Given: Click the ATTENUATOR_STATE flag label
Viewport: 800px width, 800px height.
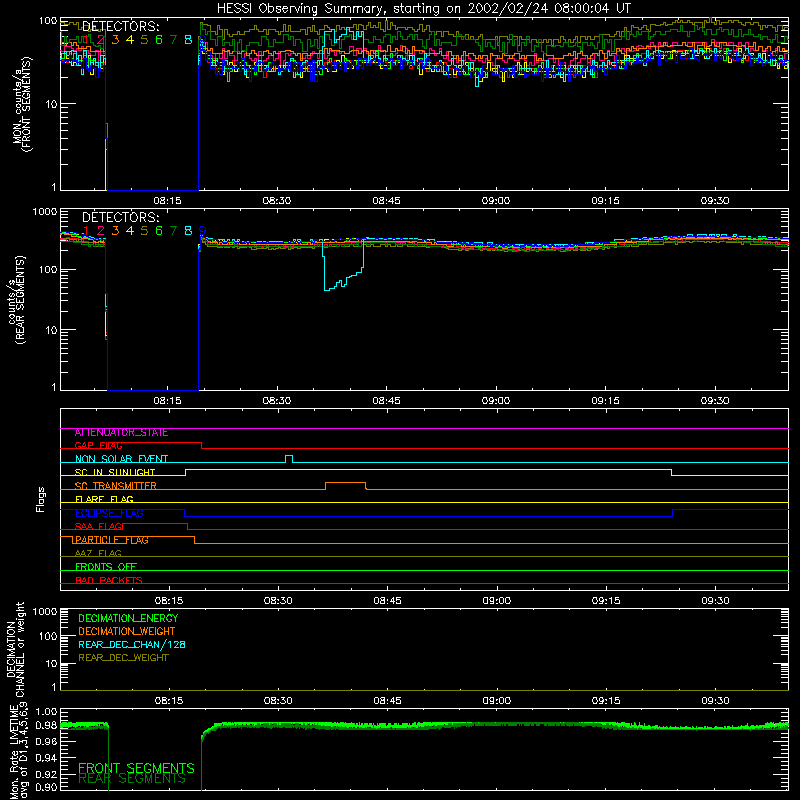Looking at the screenshot, I should click(x=121, y=433).
